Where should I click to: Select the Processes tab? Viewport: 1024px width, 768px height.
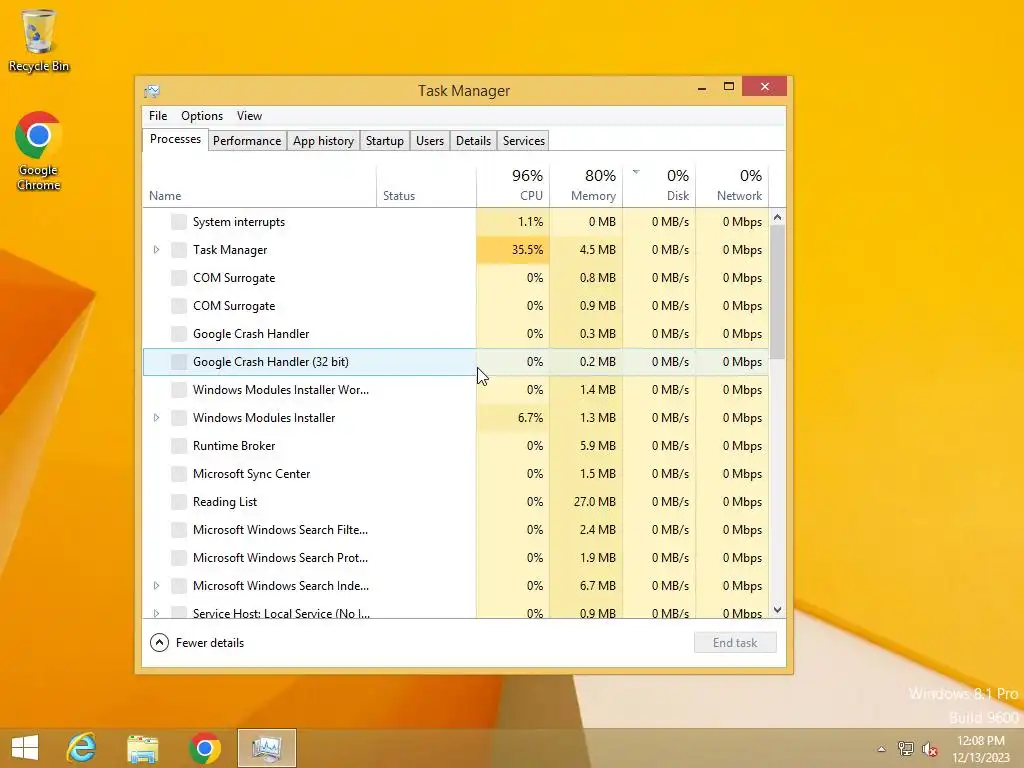(175, 139)
